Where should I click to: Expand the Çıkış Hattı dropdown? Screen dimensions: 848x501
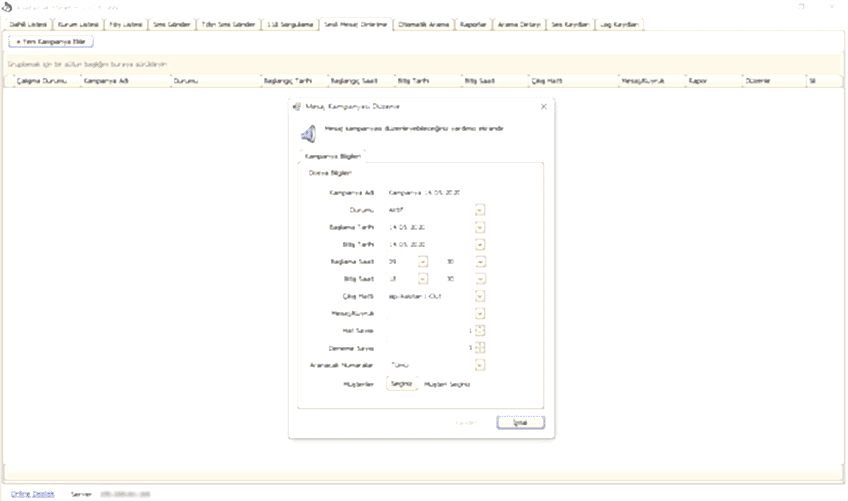coord(480,296)
